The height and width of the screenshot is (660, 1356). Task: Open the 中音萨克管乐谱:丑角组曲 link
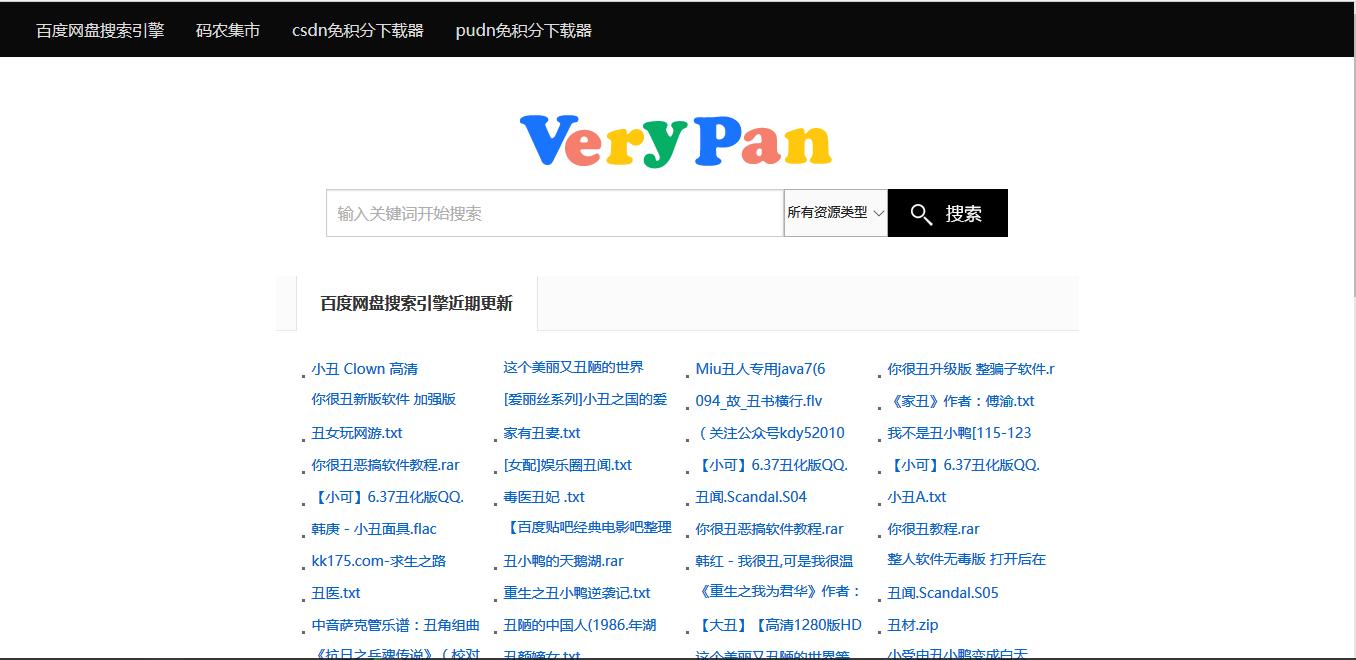[396, 625]
